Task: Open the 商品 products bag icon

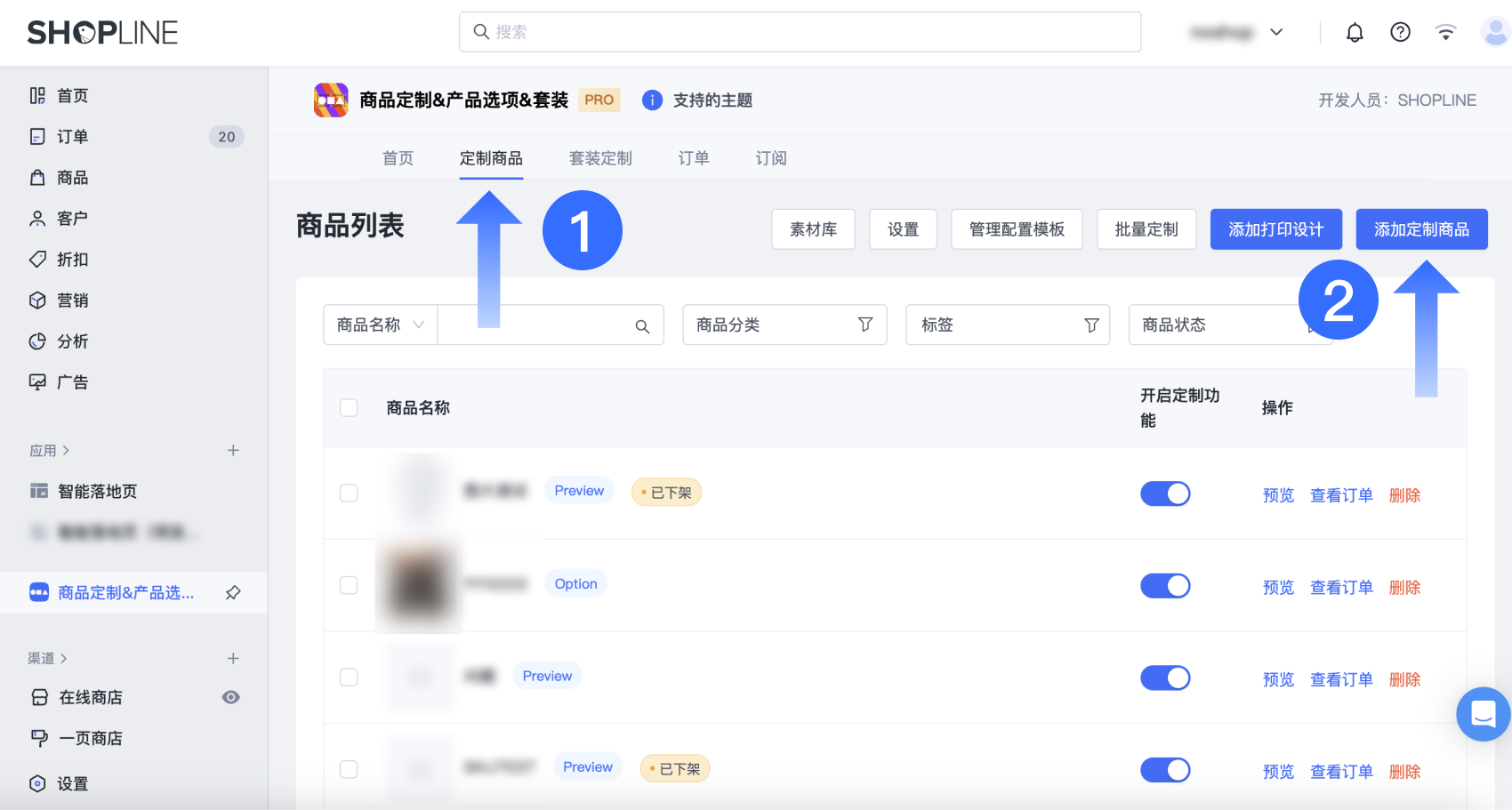Action: [x=37, y=177]
